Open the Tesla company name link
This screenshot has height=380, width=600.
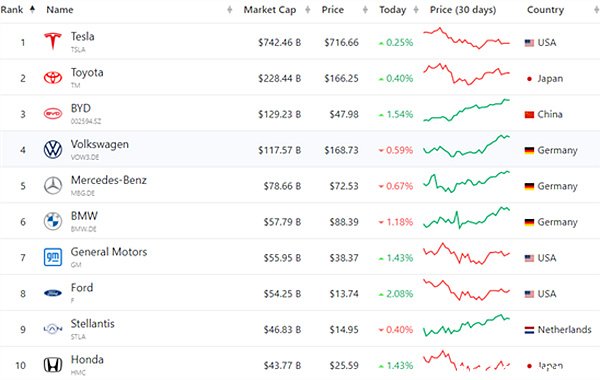[x=83, y=36]
